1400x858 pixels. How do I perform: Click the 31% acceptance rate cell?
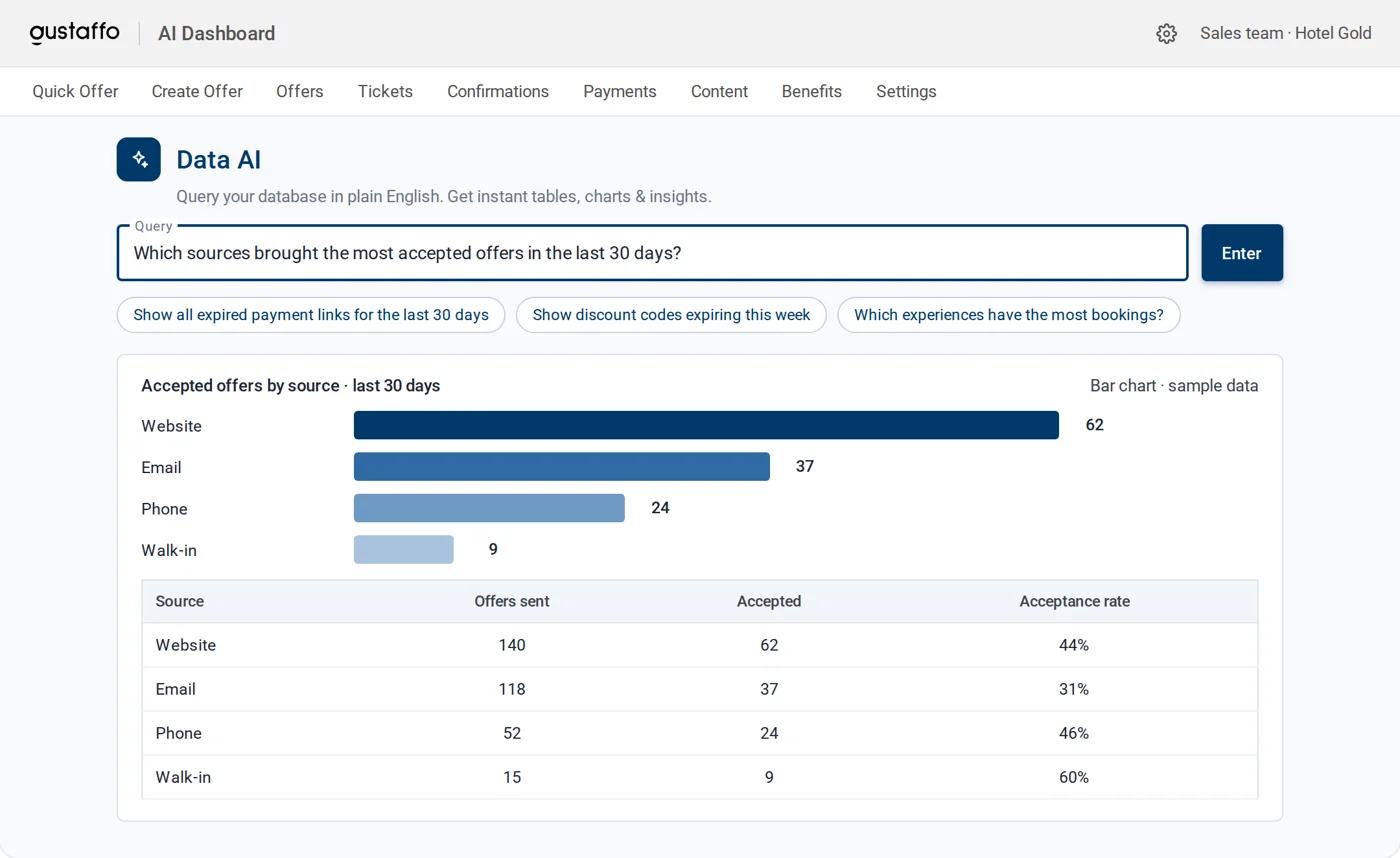point(1074,689)
